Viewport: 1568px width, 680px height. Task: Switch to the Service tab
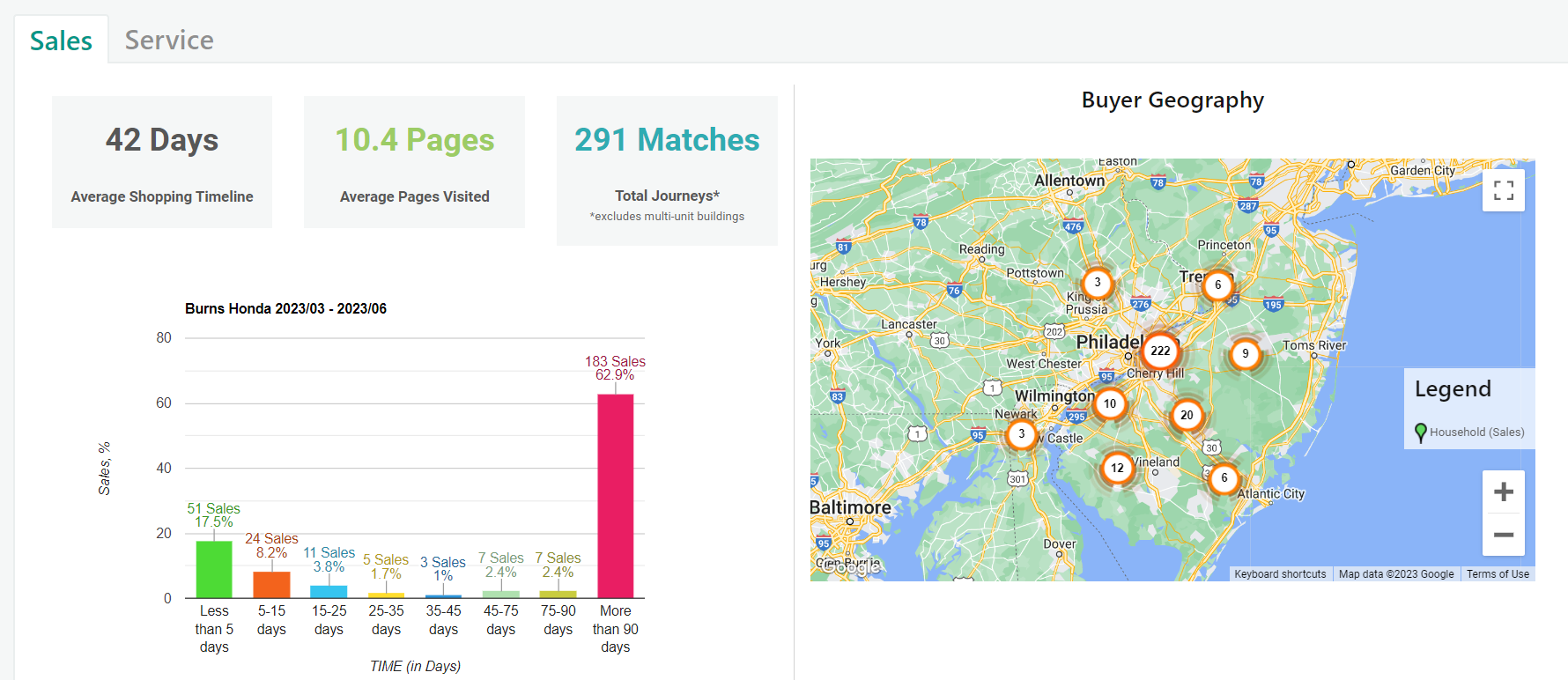pos(168,41)
